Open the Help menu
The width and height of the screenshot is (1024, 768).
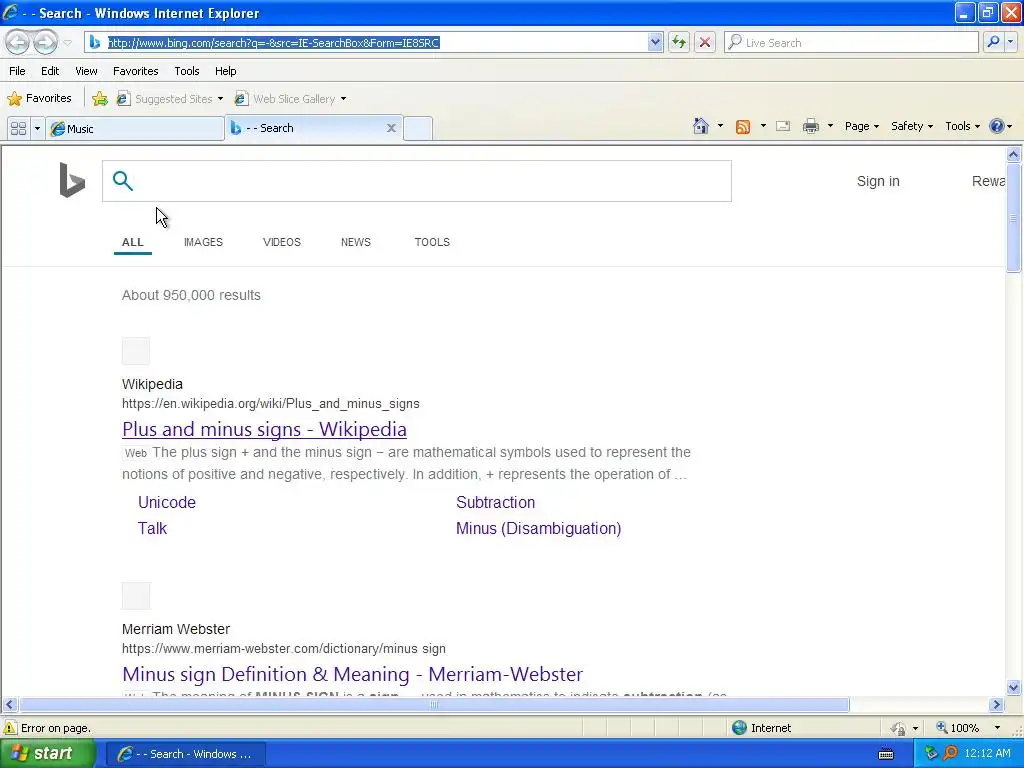point(225,71)
